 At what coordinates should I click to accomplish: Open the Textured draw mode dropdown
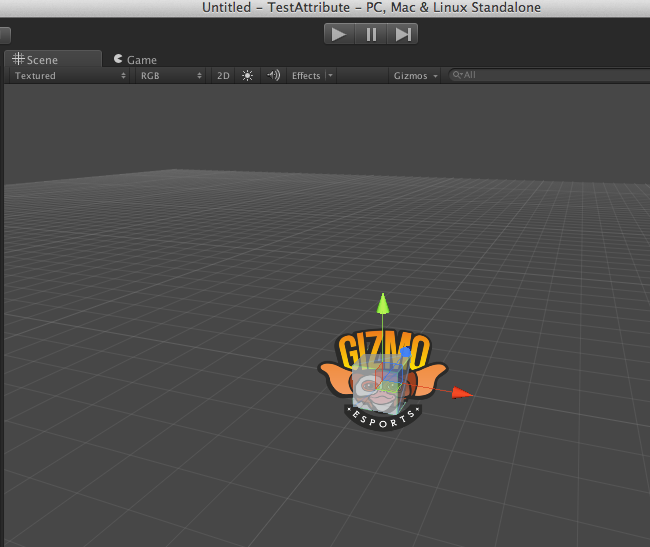tap(70, 75)
